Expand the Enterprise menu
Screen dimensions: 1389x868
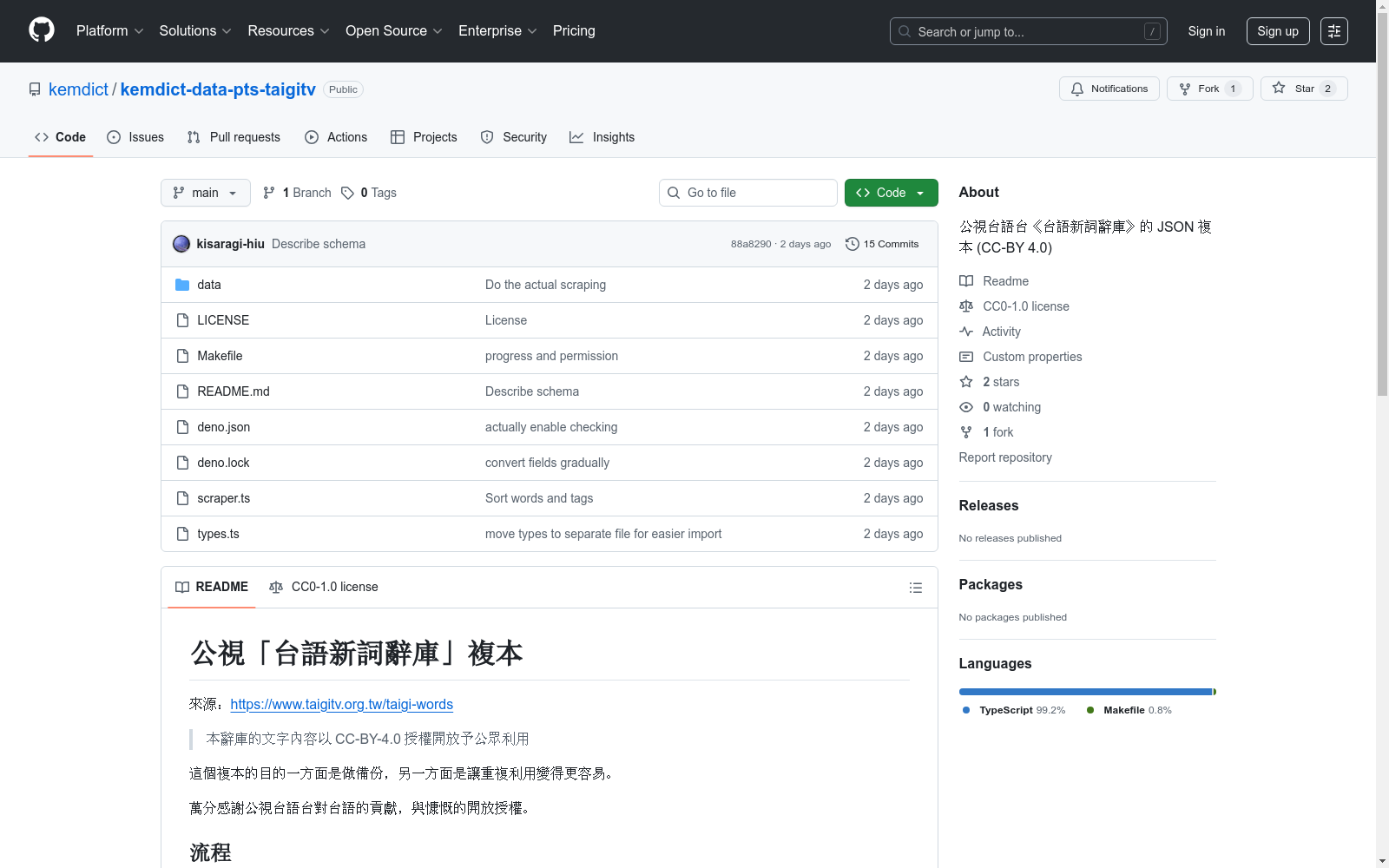[x=497, y=31]
